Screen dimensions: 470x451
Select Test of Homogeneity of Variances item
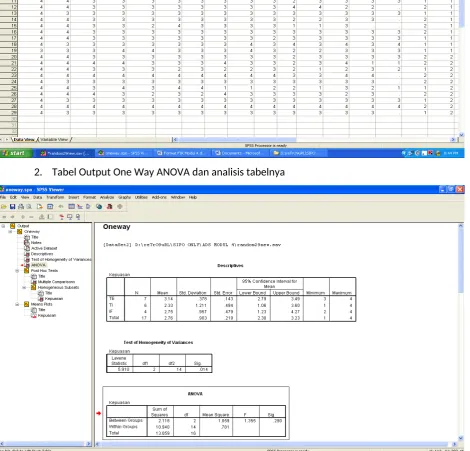61,259
